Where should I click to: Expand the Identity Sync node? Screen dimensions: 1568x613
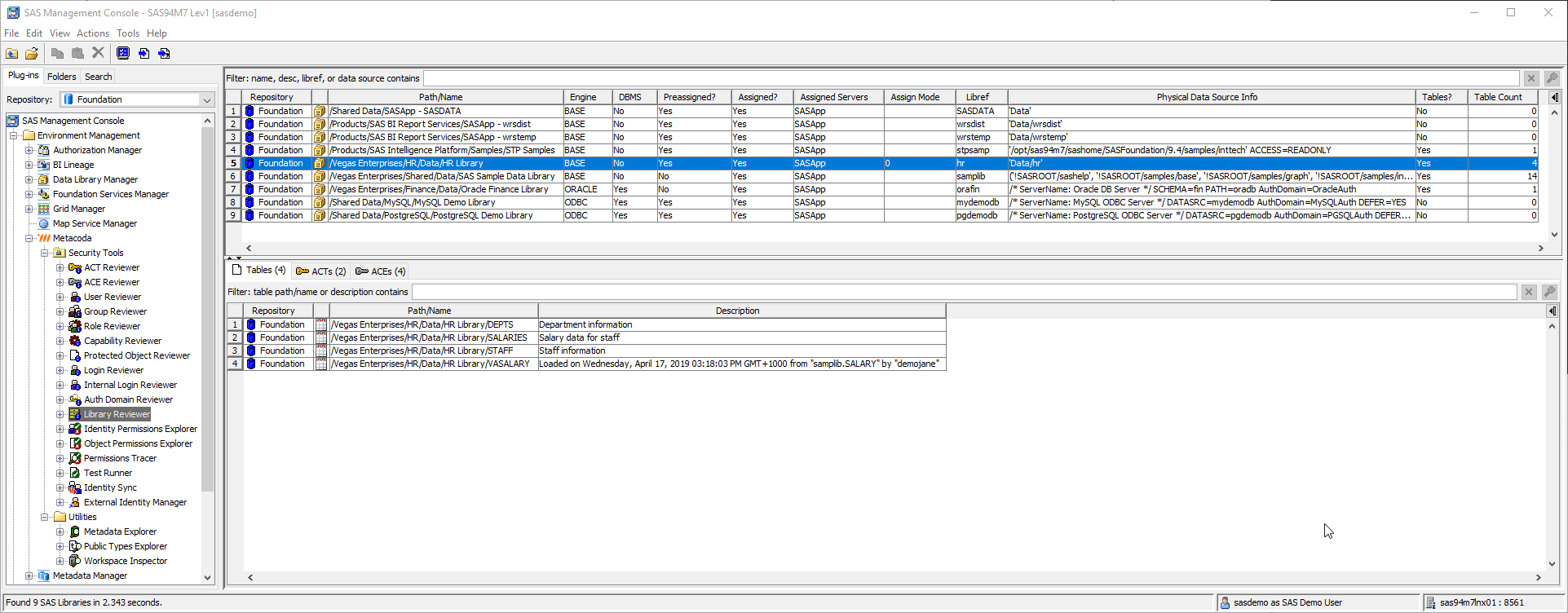tap(60, 487)
